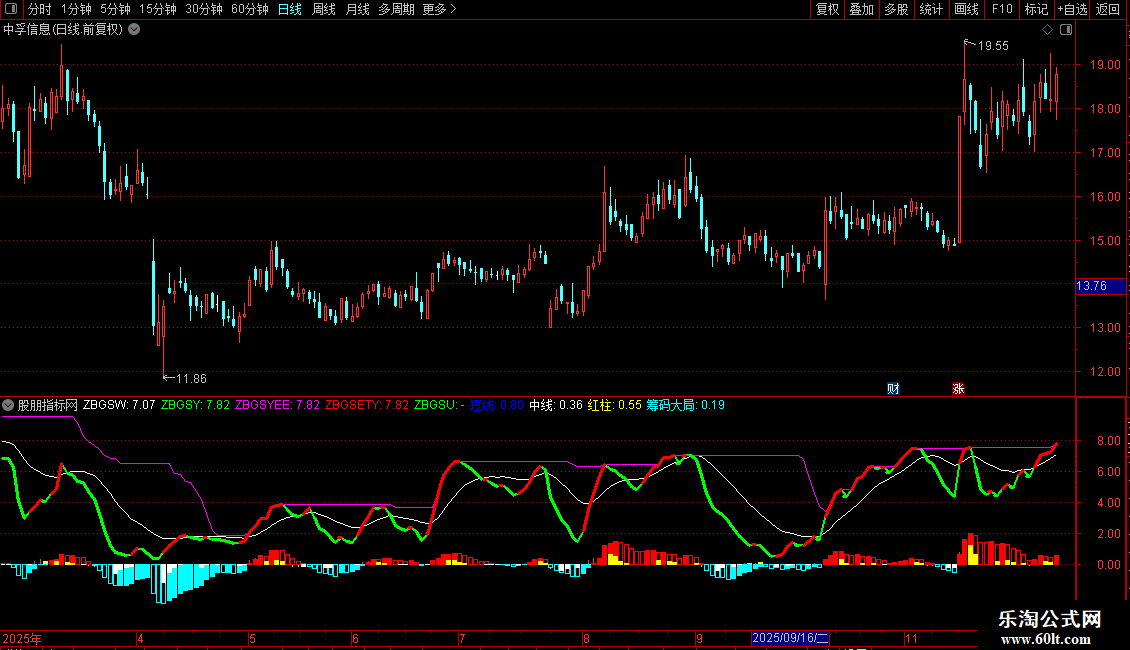Open dropdown next to 中孚信息 title

pyautogui.click(x=134, y=30)
